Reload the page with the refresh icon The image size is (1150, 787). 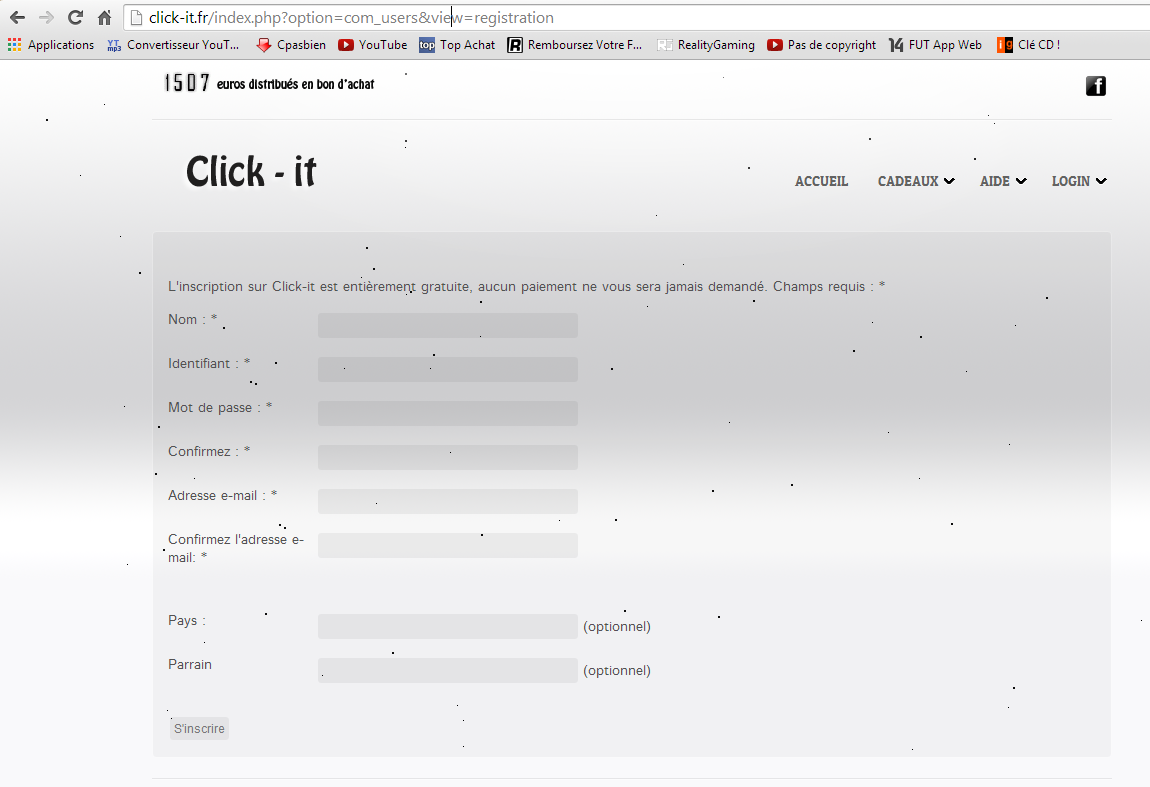(x=76, y=18)
